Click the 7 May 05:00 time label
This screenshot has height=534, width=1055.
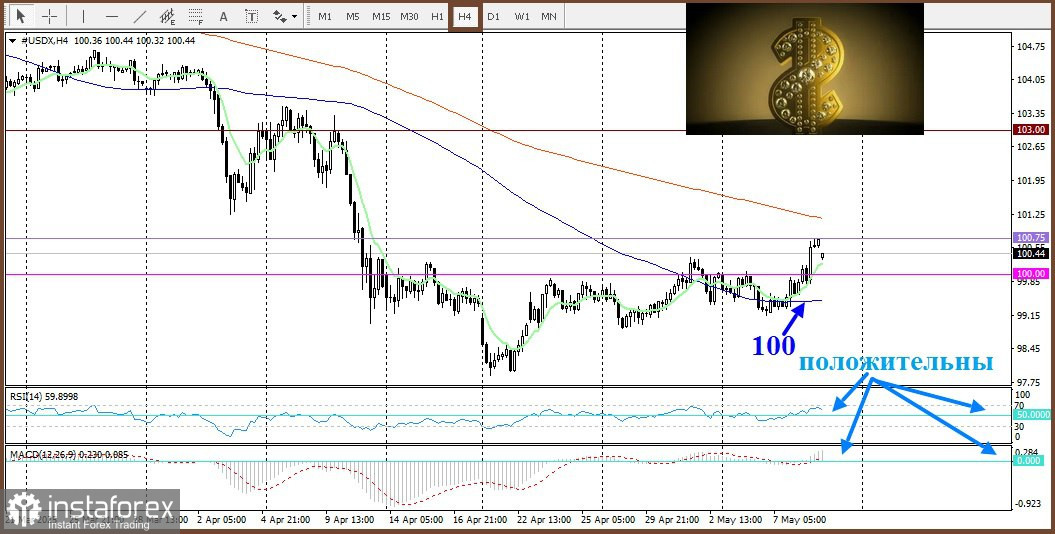(799, 520)
